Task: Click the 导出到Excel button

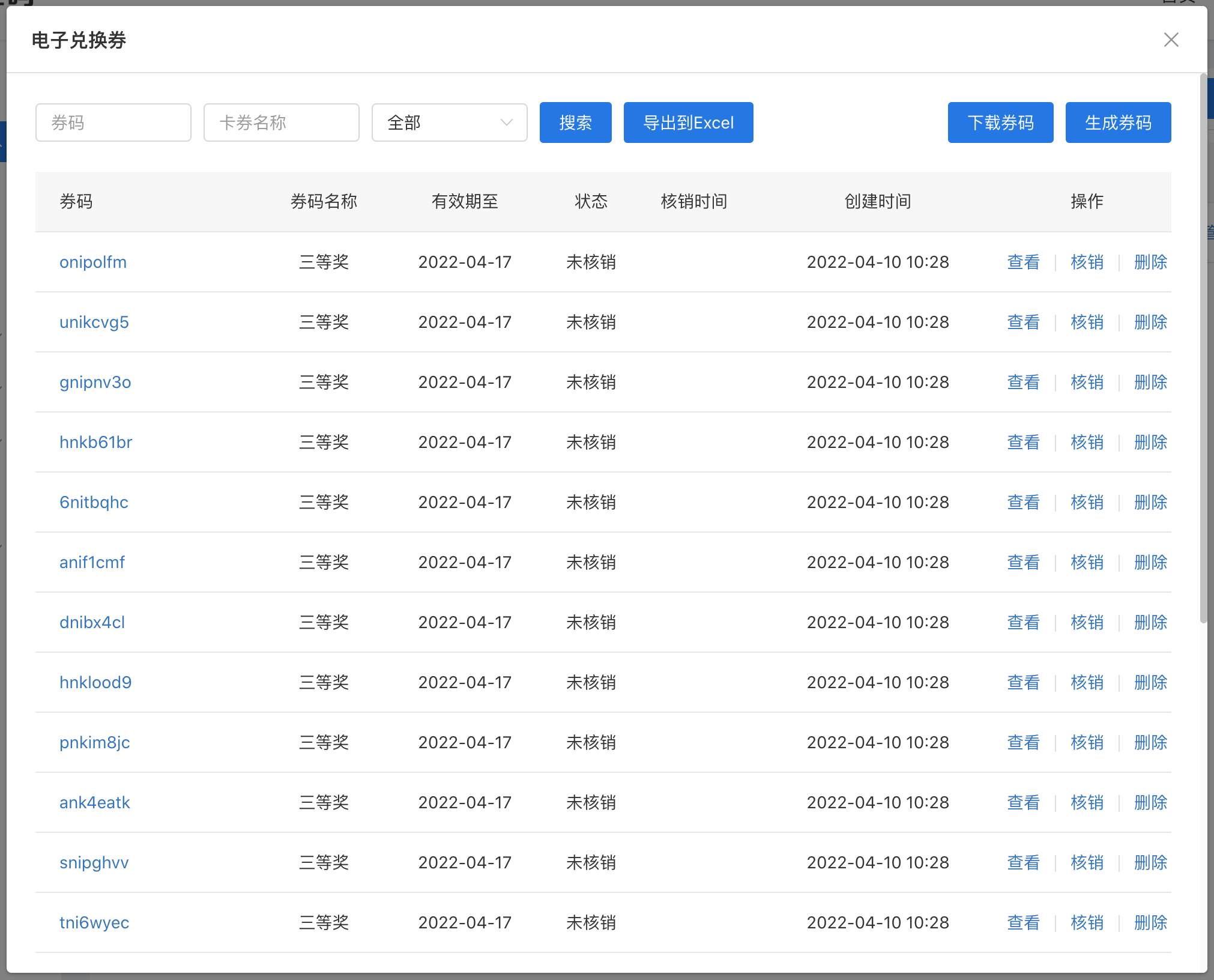Action: click(688, 122)
